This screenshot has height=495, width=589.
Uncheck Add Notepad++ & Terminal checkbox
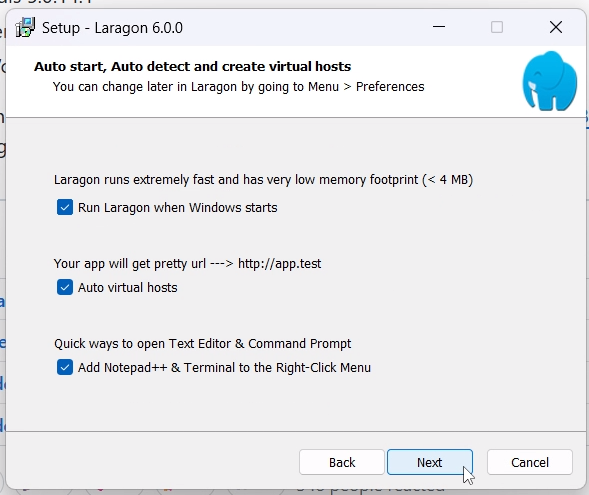pos(65,367)
